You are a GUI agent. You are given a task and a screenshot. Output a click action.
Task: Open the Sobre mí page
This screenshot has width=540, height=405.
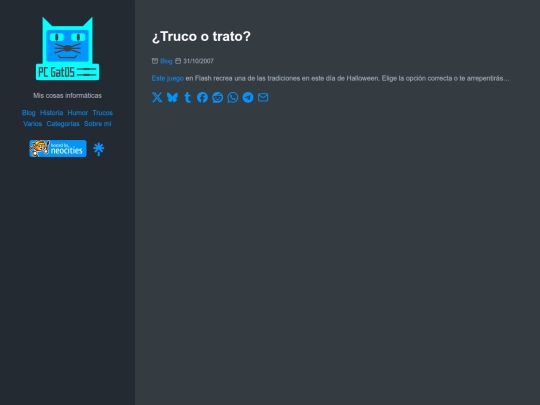[x=98, y=124]
